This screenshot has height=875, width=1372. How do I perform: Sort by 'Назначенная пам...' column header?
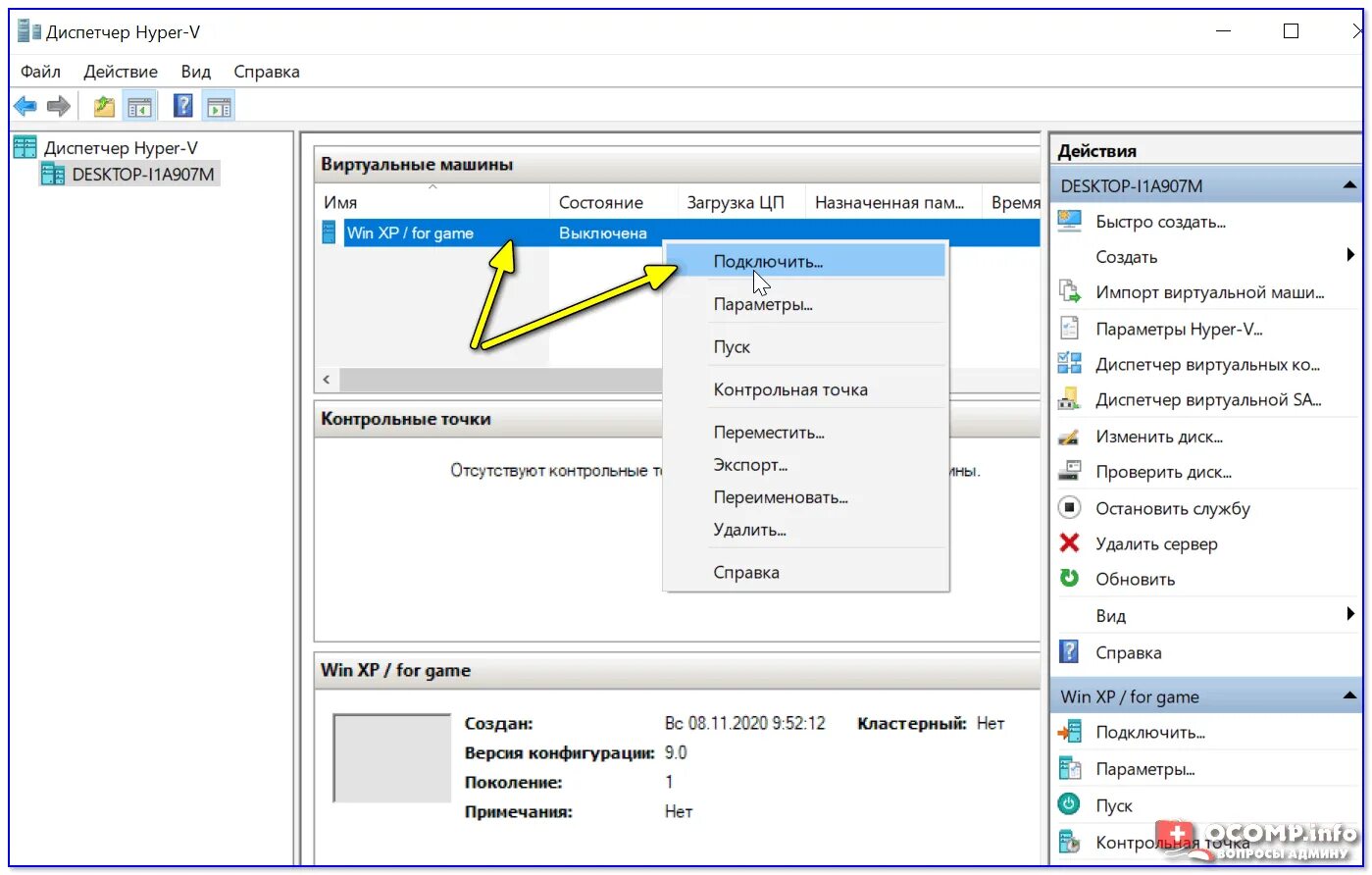tap(892, 202)
